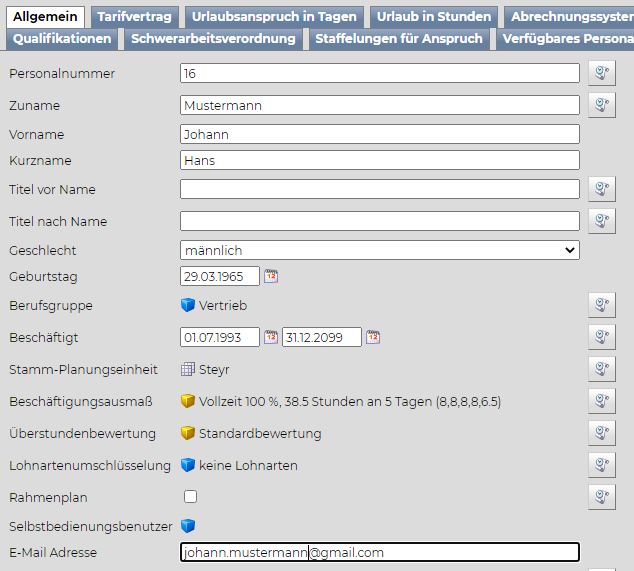The image size is (634, 571).
Task: Open the Urlaubsanspruch in Tagen tab
Action: click(274, 16)
